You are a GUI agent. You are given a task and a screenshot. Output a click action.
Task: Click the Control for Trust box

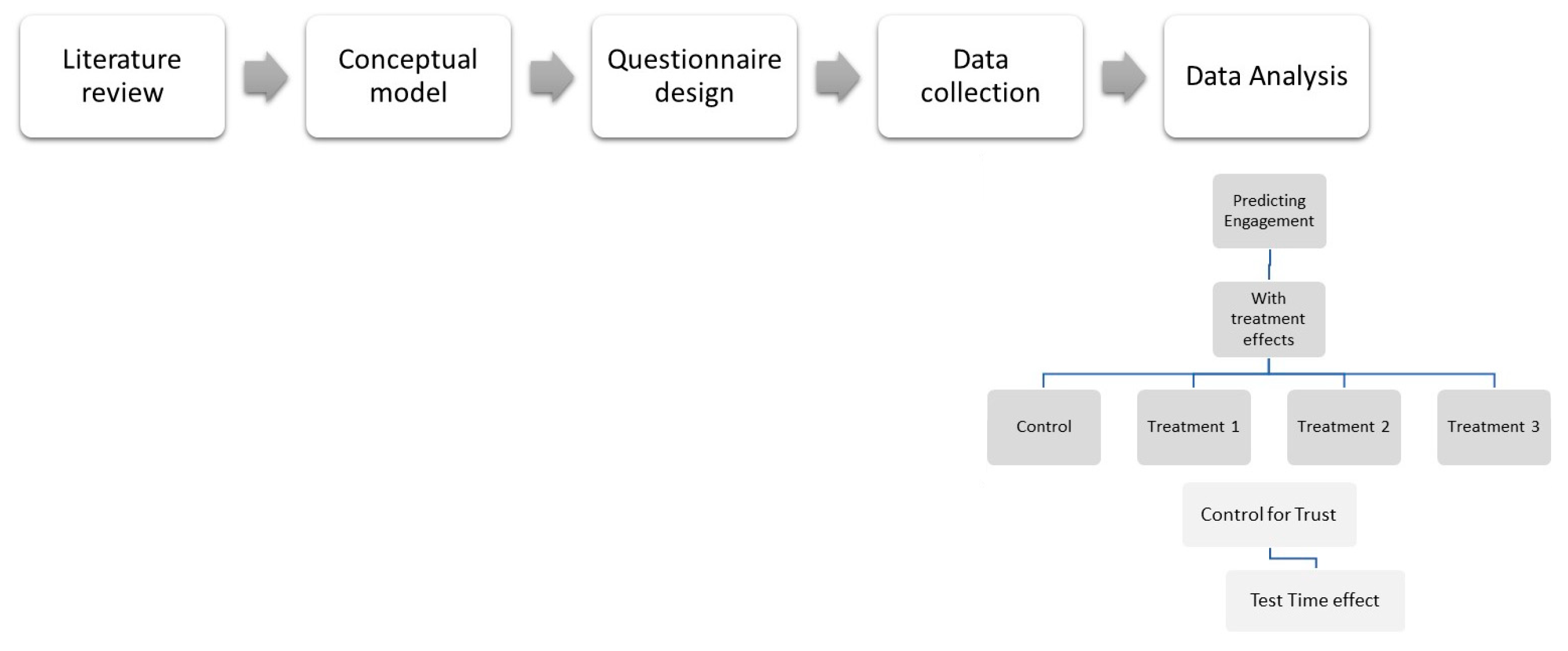1269,514
